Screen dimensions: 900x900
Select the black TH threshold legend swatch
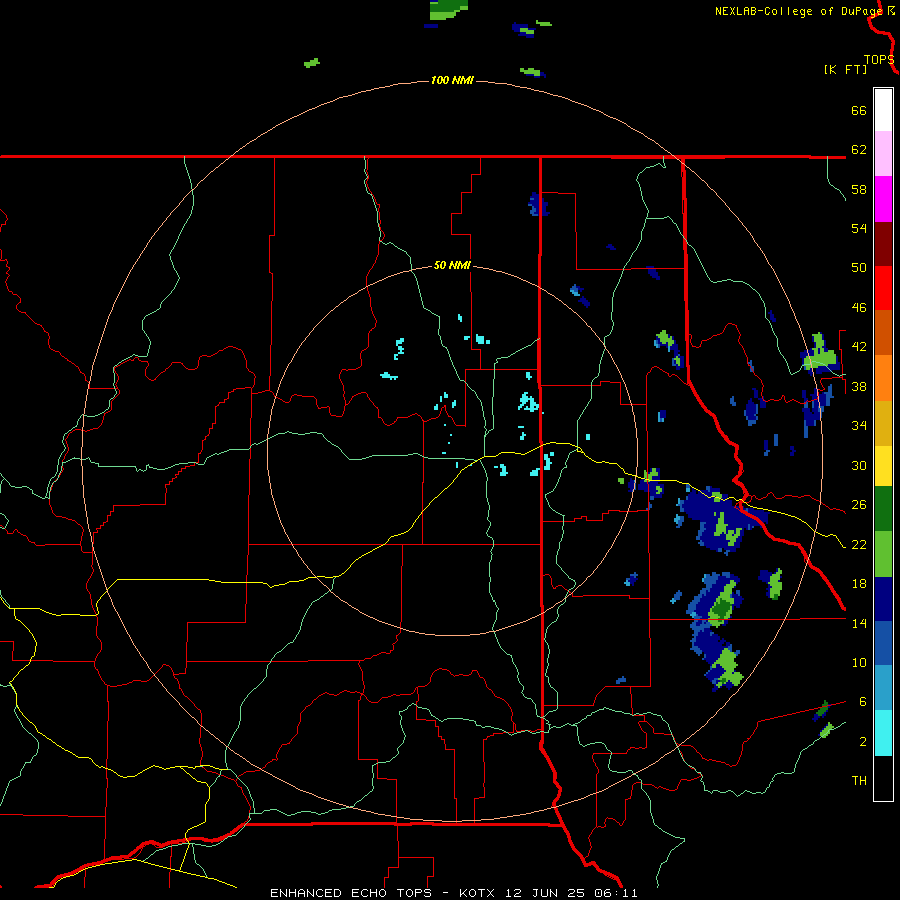[x=883, y=778]
